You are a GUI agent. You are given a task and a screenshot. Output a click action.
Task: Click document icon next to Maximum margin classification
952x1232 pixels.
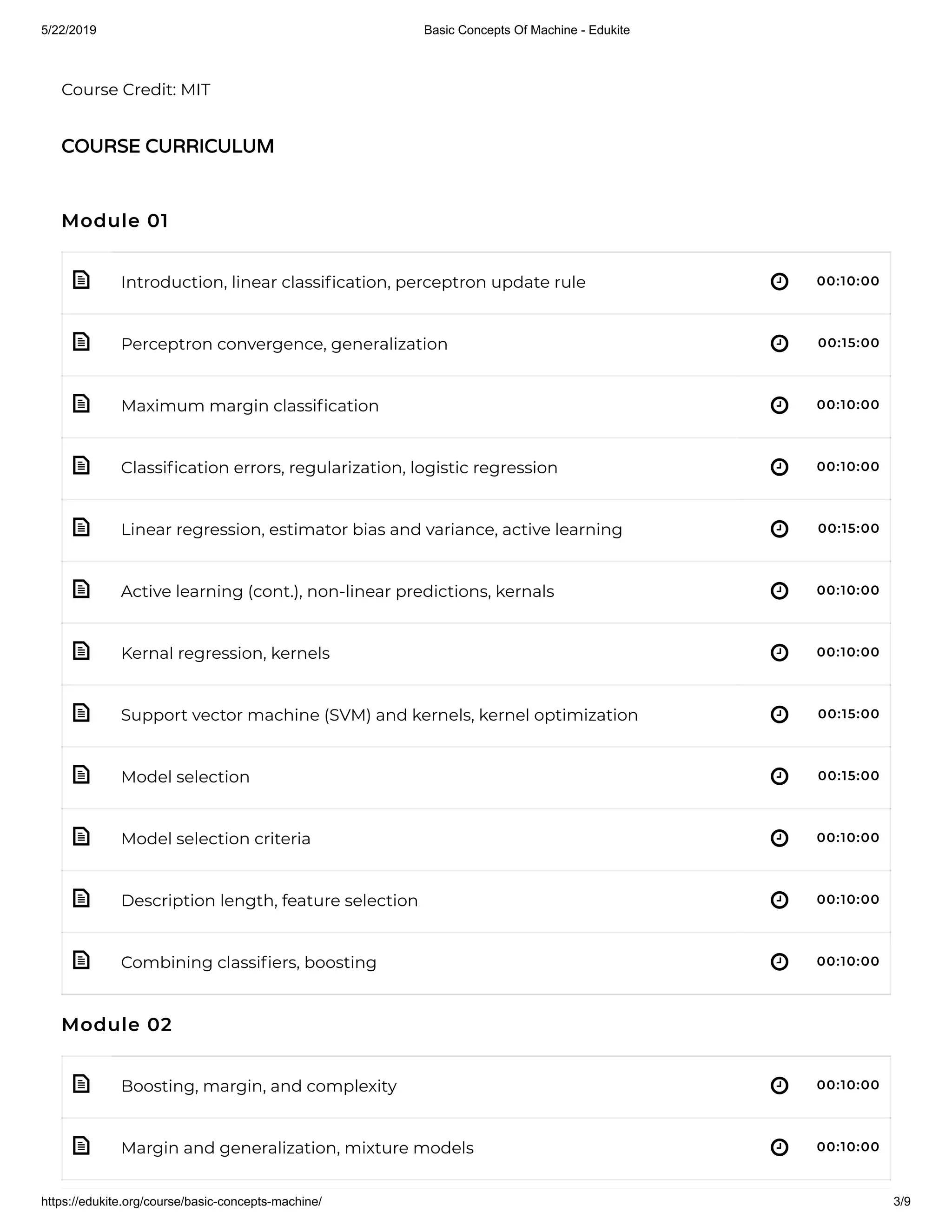pyautogui.click(x=81, y=404)
